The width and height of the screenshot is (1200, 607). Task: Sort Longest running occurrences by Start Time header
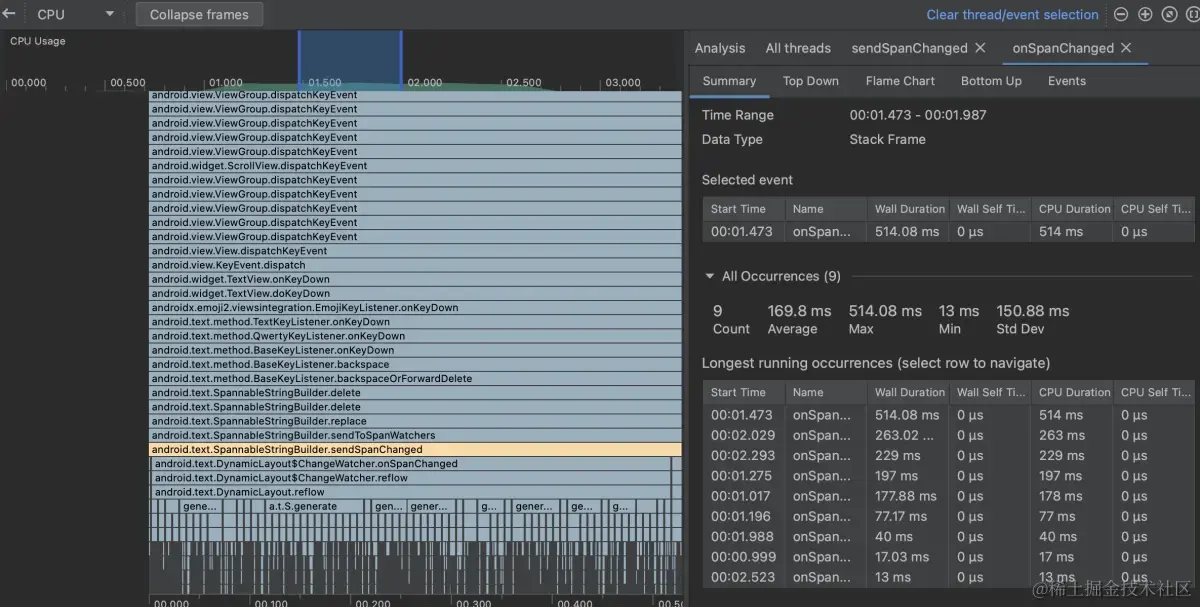tap(744, 392)
